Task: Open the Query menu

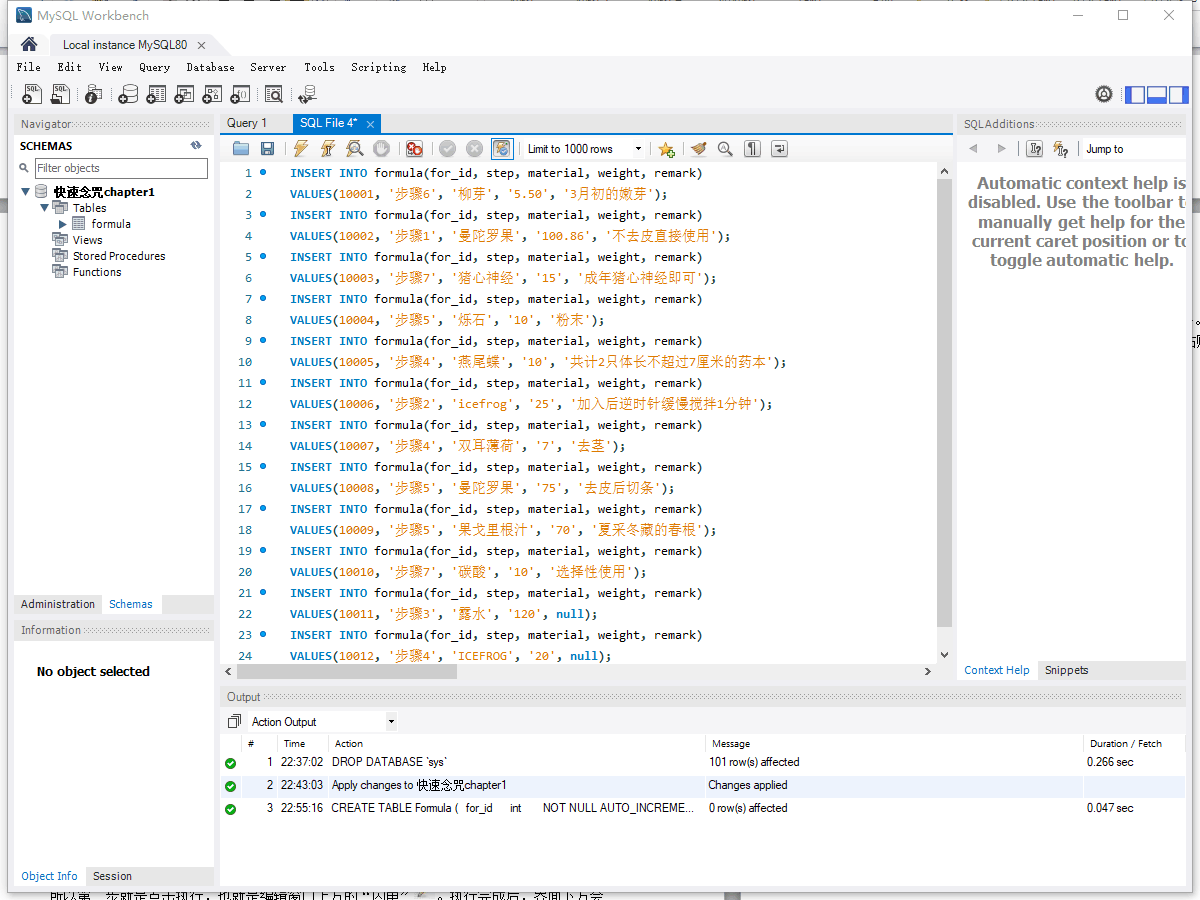Action: [x=155, y=67]
